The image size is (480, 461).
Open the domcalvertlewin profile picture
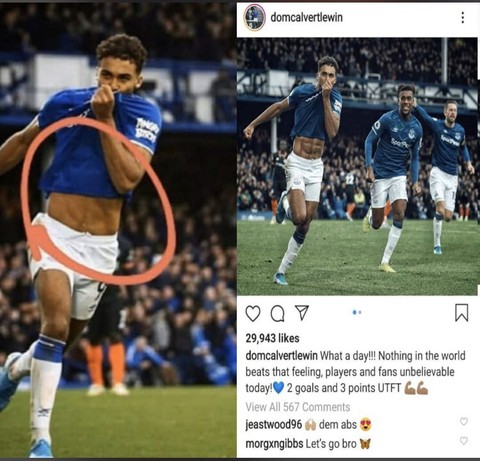tap(255, 17)
